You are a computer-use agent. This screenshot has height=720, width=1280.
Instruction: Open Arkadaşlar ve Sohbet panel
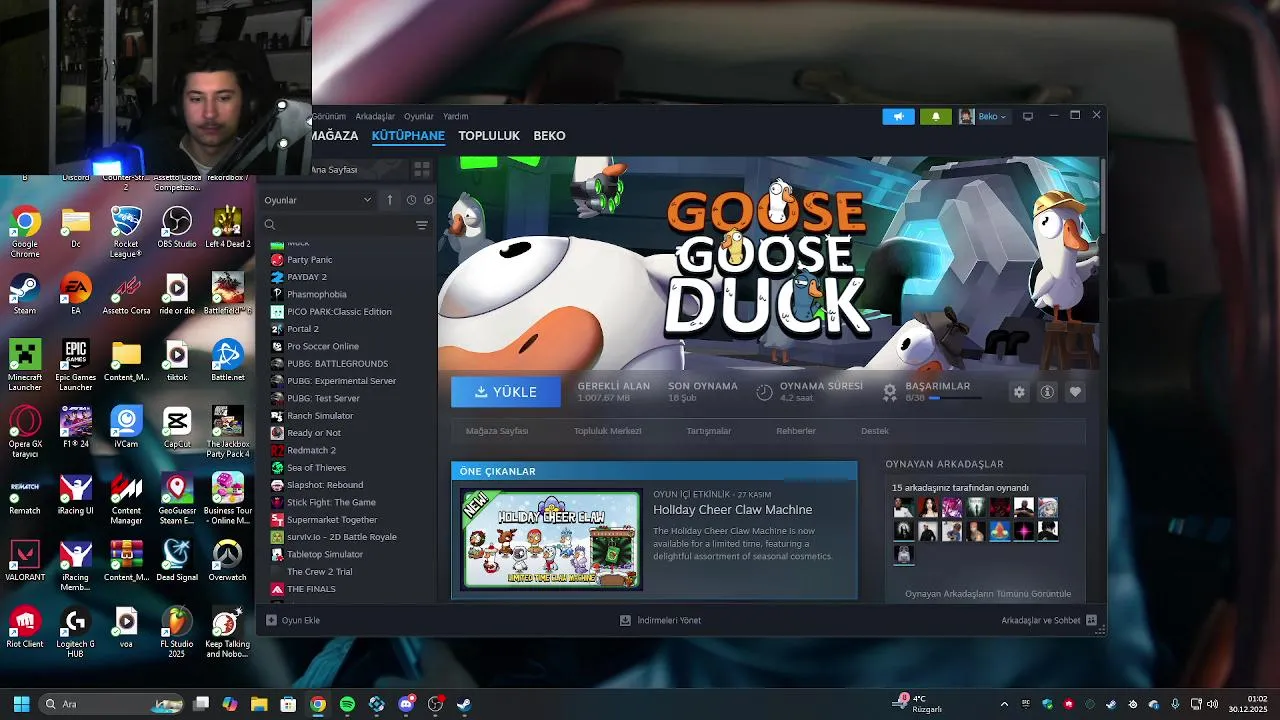click(1048, 620)
